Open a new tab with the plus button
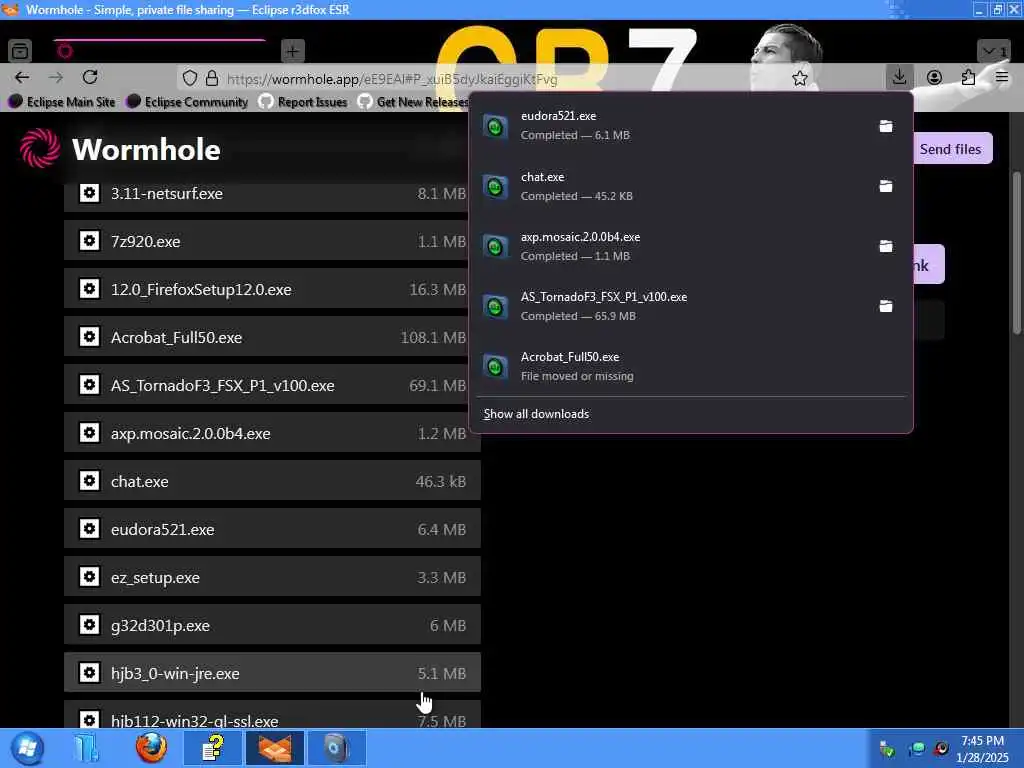The height and width of the screenshot is (768, 1024). [293, 51]
